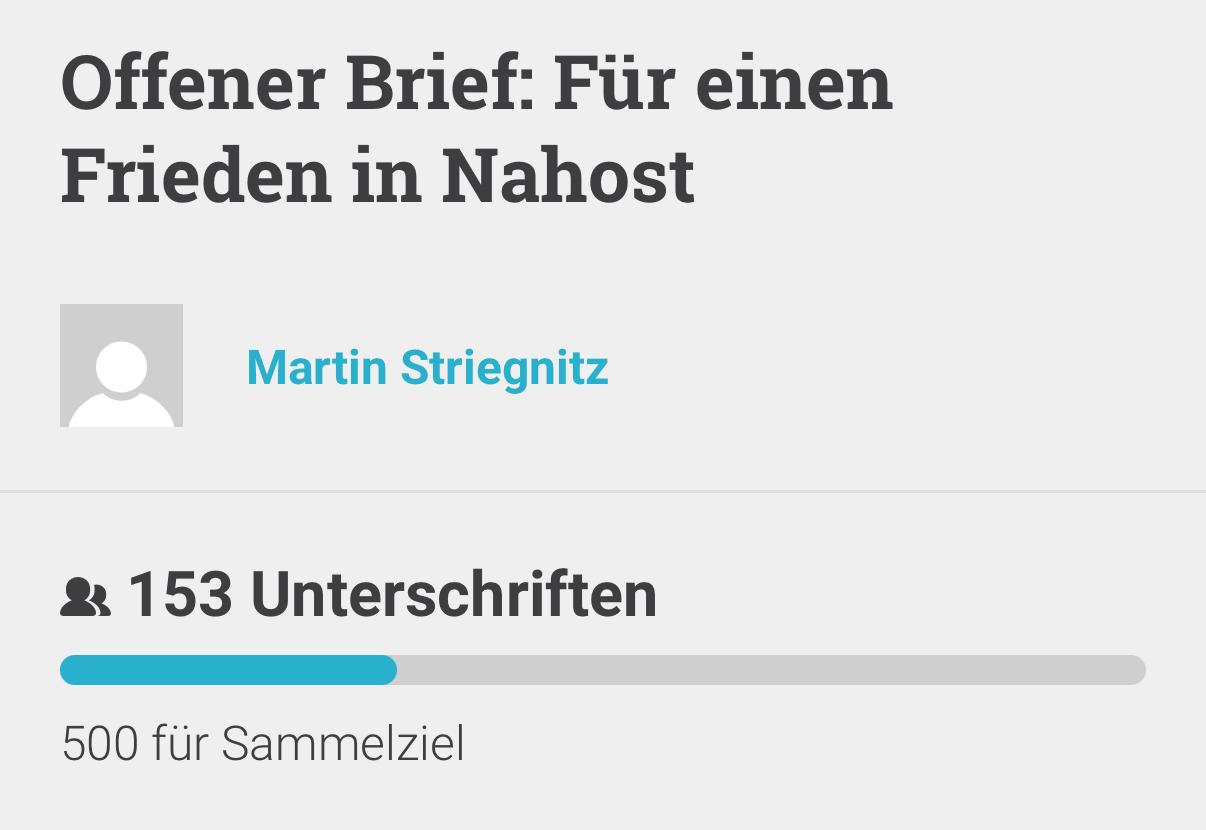Click the number '153' in signature count
The image size is (1206, 830).
click(180, 595)
